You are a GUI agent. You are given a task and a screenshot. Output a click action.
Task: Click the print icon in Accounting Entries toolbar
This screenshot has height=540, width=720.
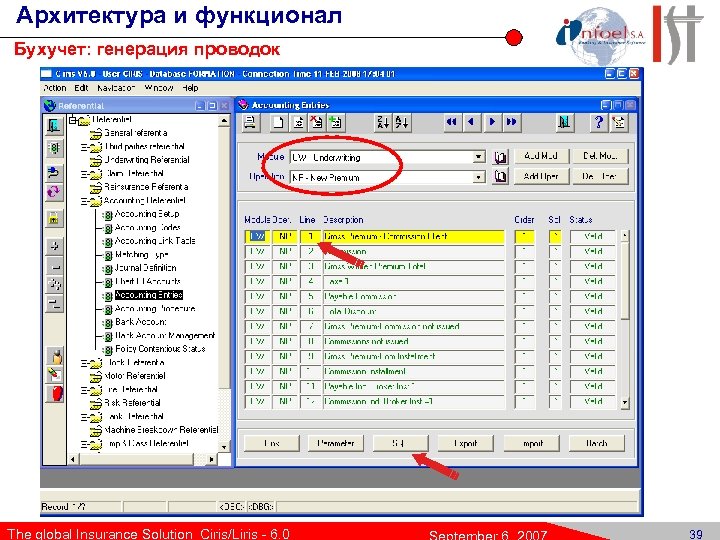click(x=250, y=123)
